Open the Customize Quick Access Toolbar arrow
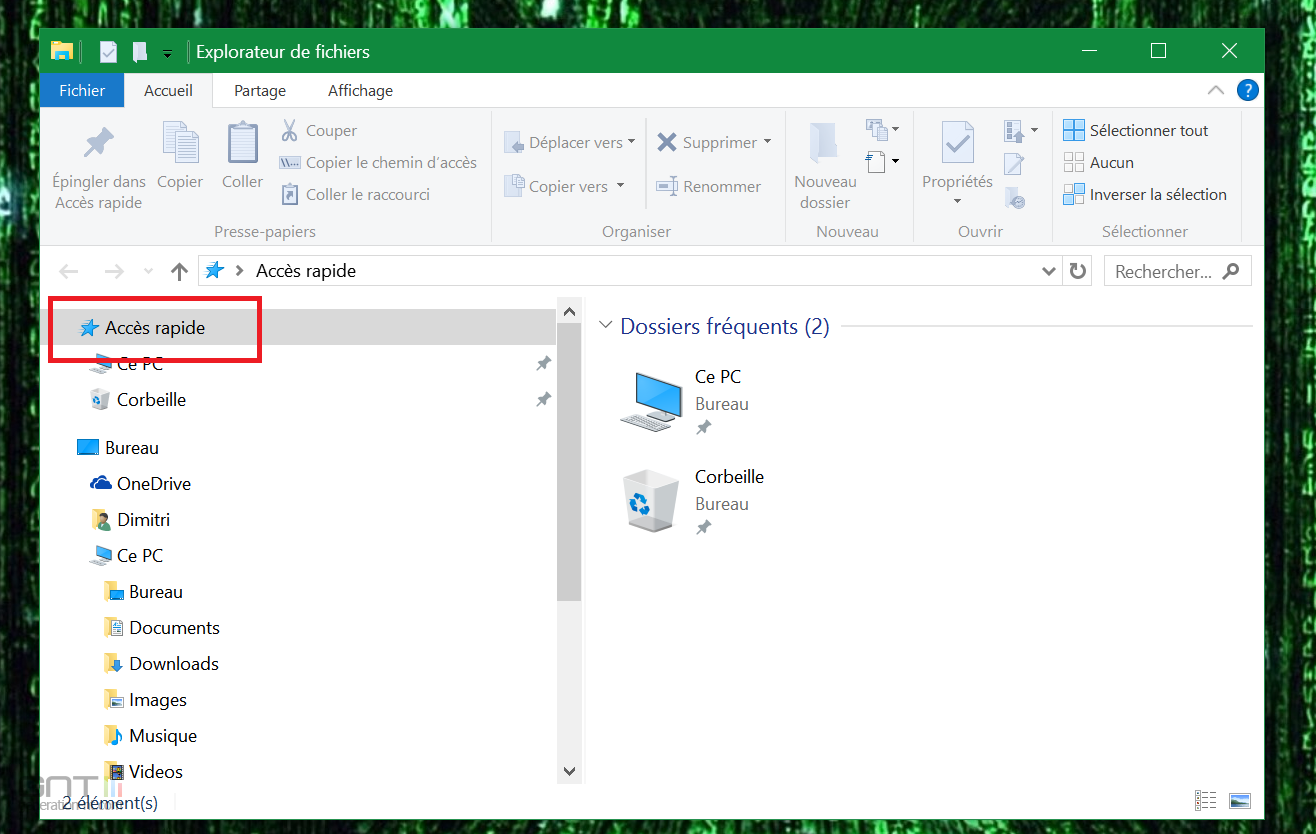Screen dimensions: 1316x834 coord(167,53)
